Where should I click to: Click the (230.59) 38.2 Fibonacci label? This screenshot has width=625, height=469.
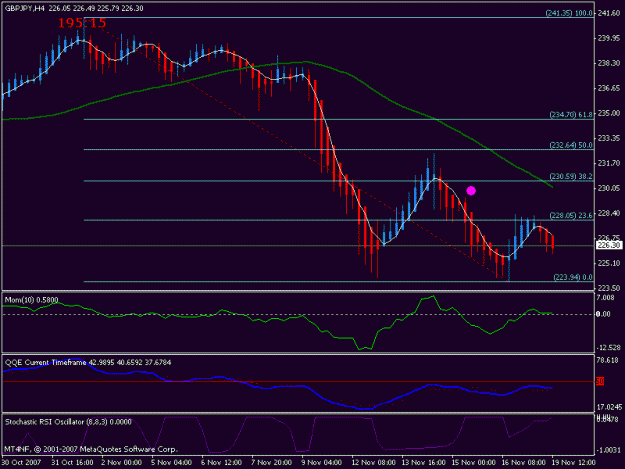[x=571, y=176]
